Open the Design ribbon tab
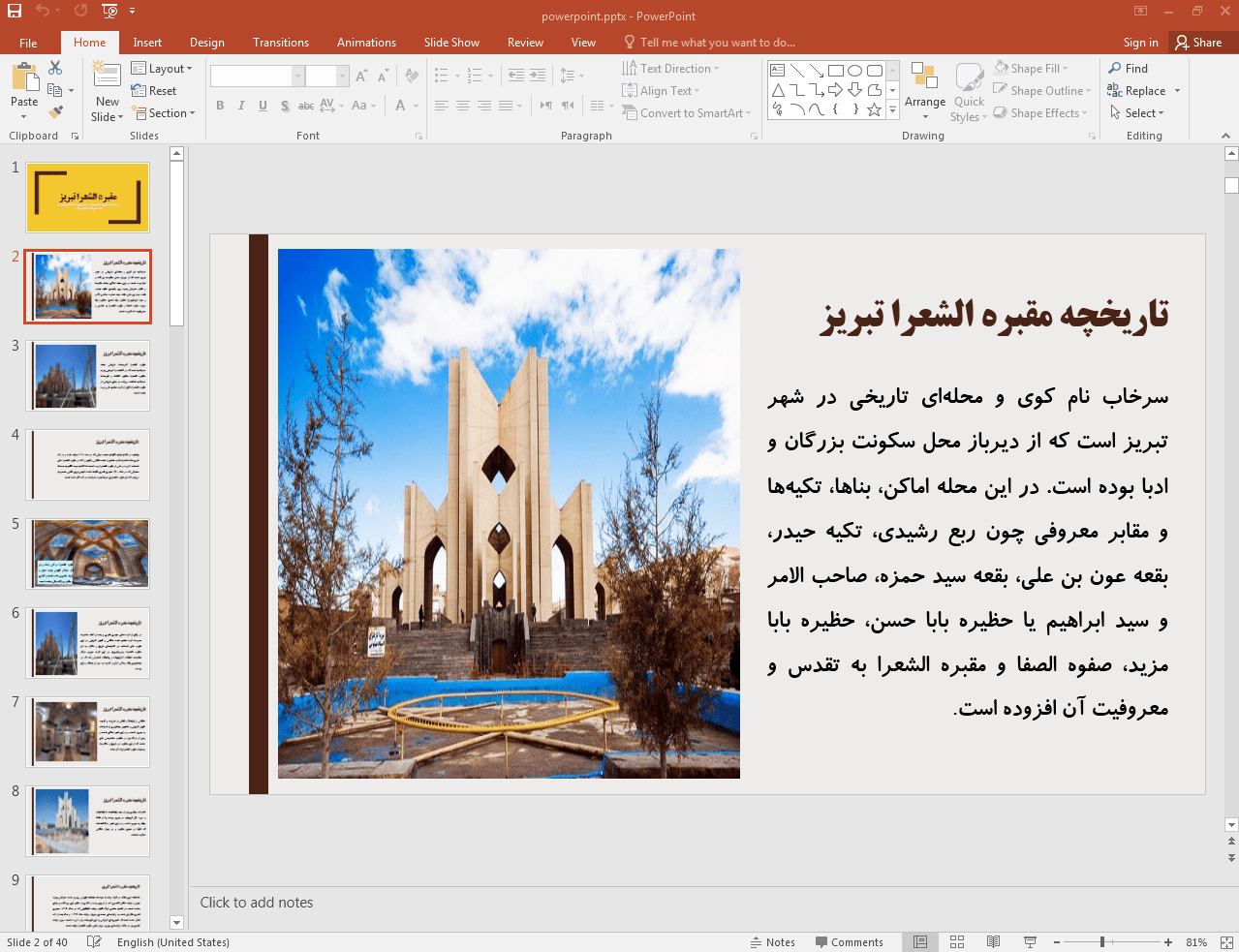The height and width of the screenshot is (952, 1239). (x=206, y=43)
